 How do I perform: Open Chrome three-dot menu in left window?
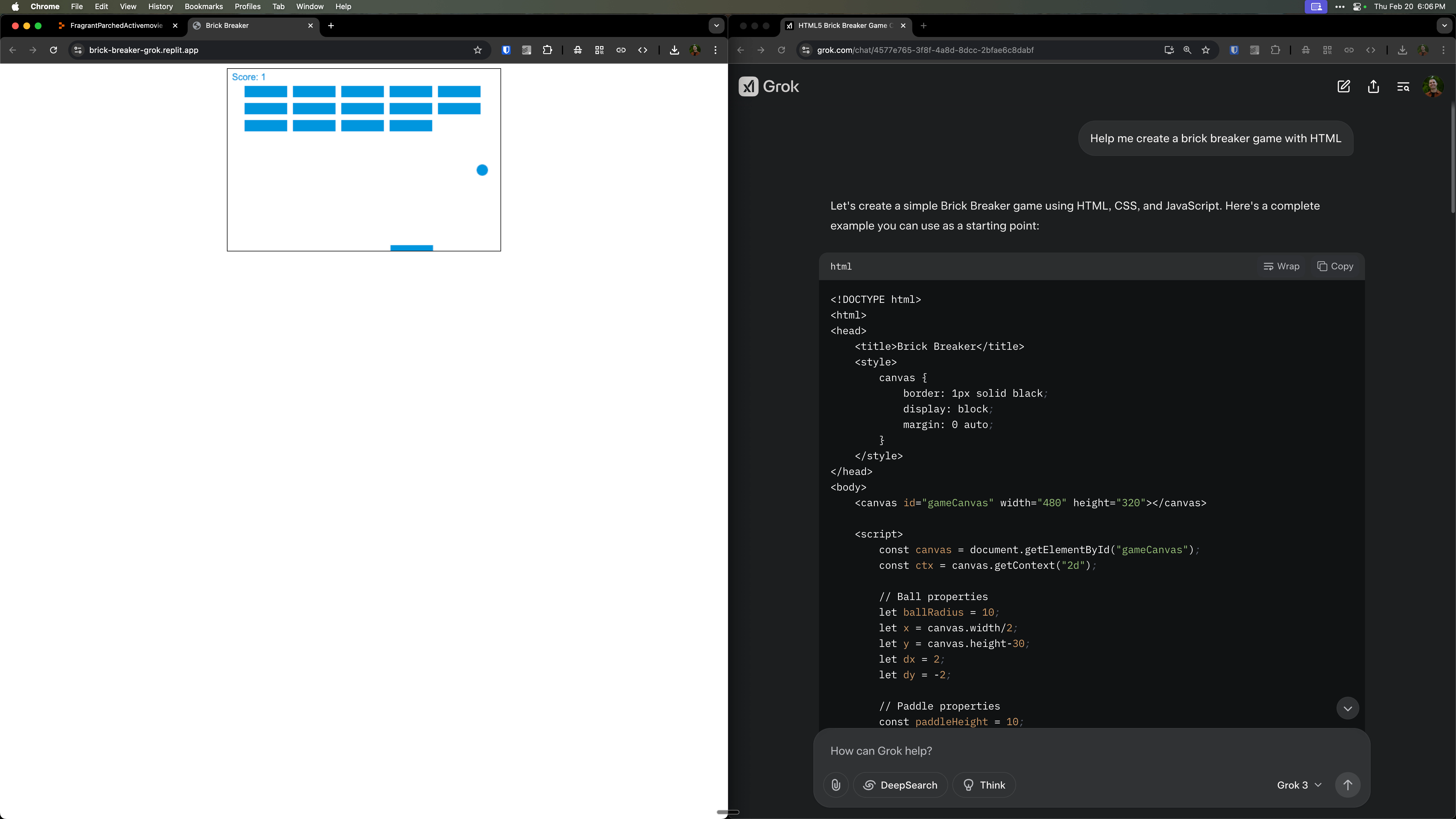(x=715, y=50)
